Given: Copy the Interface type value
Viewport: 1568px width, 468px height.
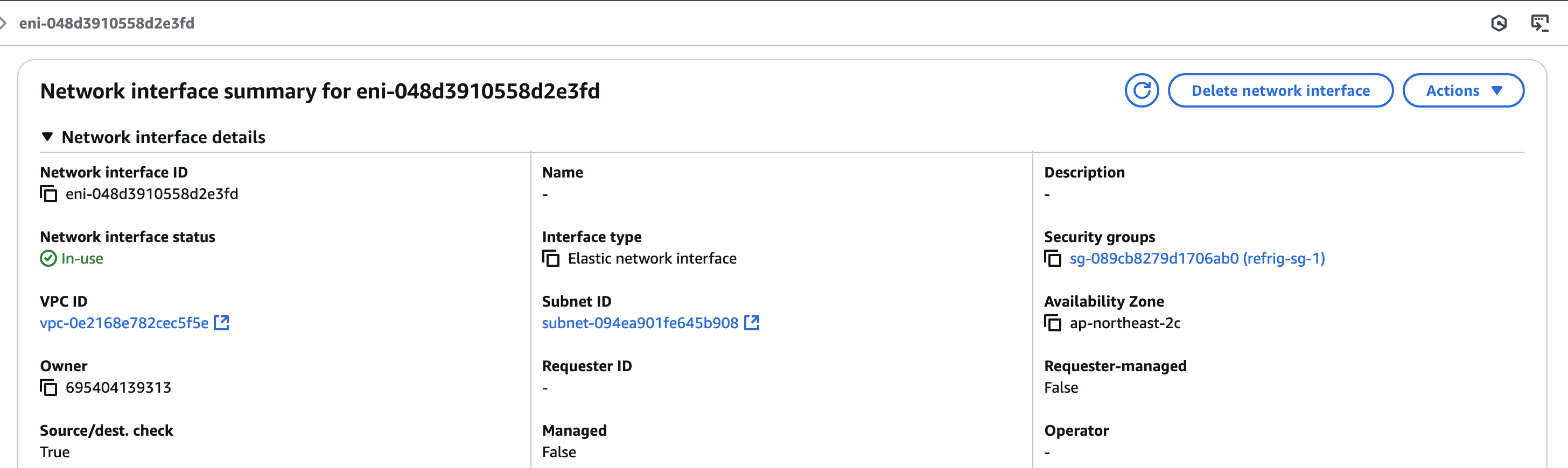Looking at the screenshot, I should (551, 258).
